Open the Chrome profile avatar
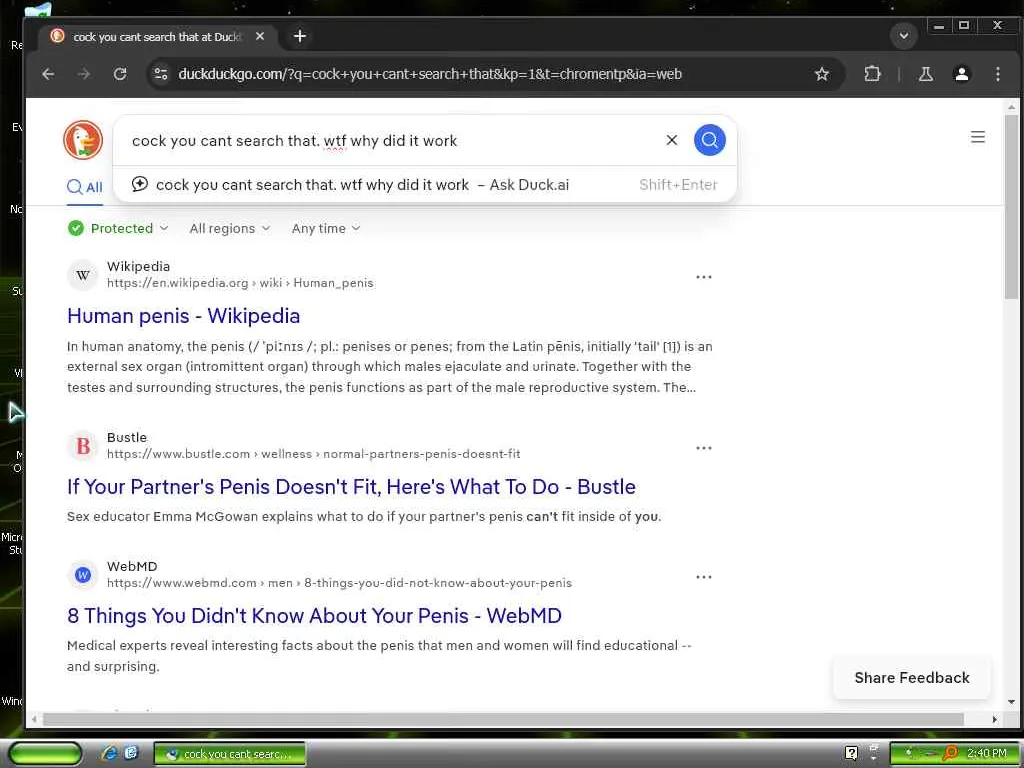This screenshot has width=1024, height=768. tap(961, 74)
